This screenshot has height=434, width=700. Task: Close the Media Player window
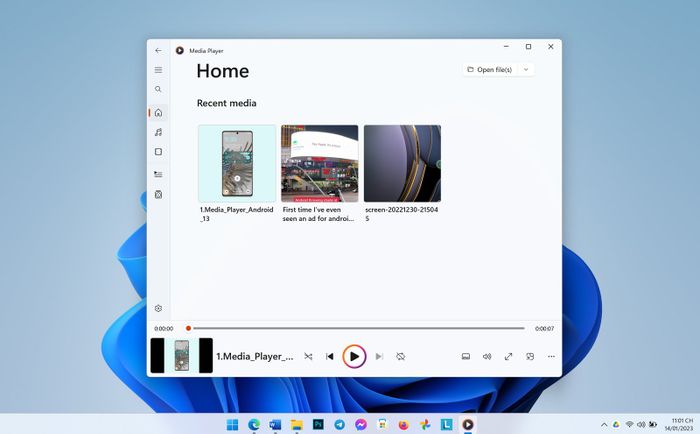point(551,46)
